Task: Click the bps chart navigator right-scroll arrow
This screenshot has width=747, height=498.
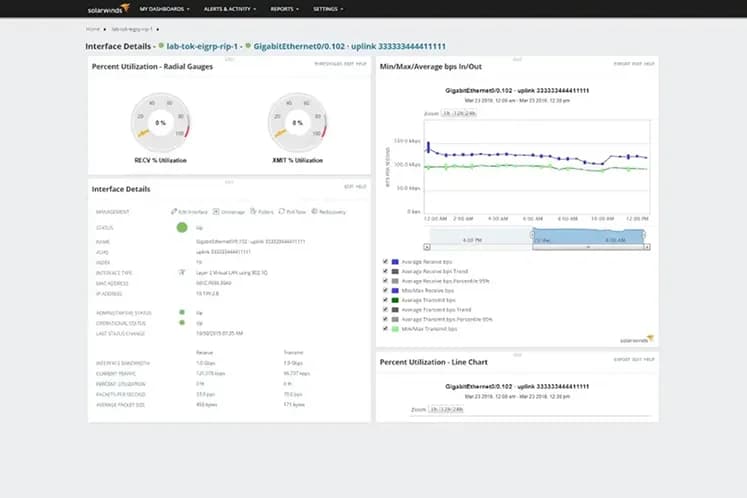Action: click(647, 247)
